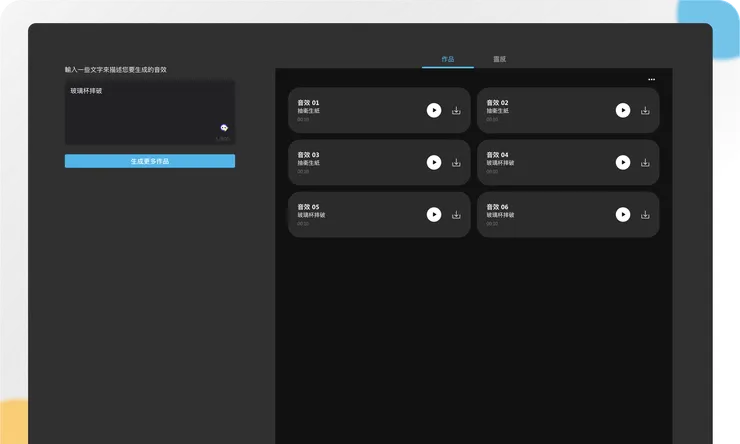This screenshot has width=740, height=444.
Task: Switch to the 靈感 tab
Action: point(499,59)
